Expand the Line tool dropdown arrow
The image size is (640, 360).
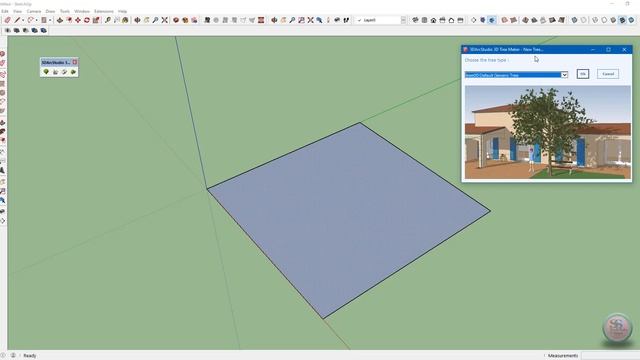pyautogui.click(x=23, y=20)
